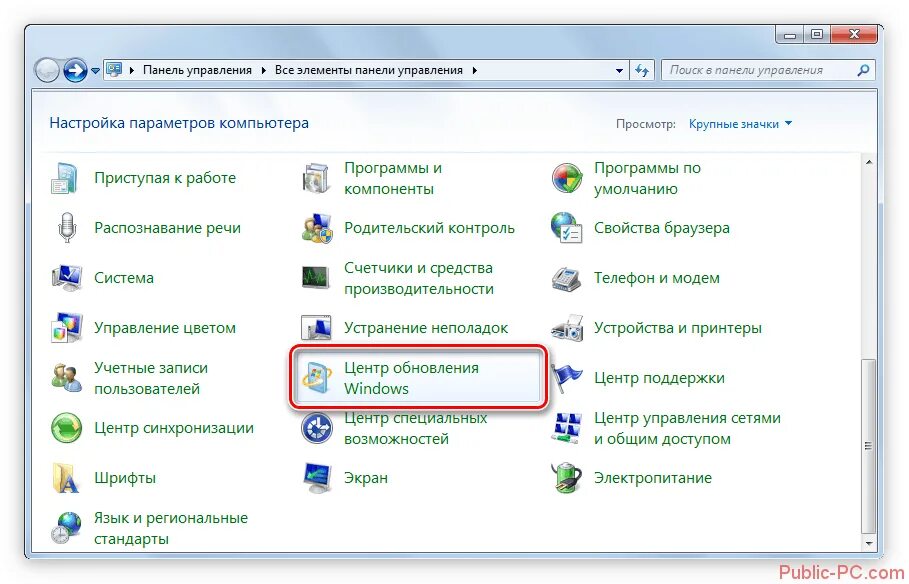This screenshot has width=909, height=584.
Task: Open the devices and printers icon
Action: coord(566,328)
